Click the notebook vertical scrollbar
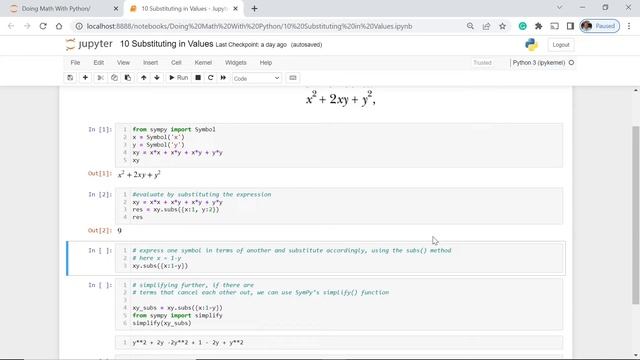The height and width of the screenshot is (360, 640). 636,215
